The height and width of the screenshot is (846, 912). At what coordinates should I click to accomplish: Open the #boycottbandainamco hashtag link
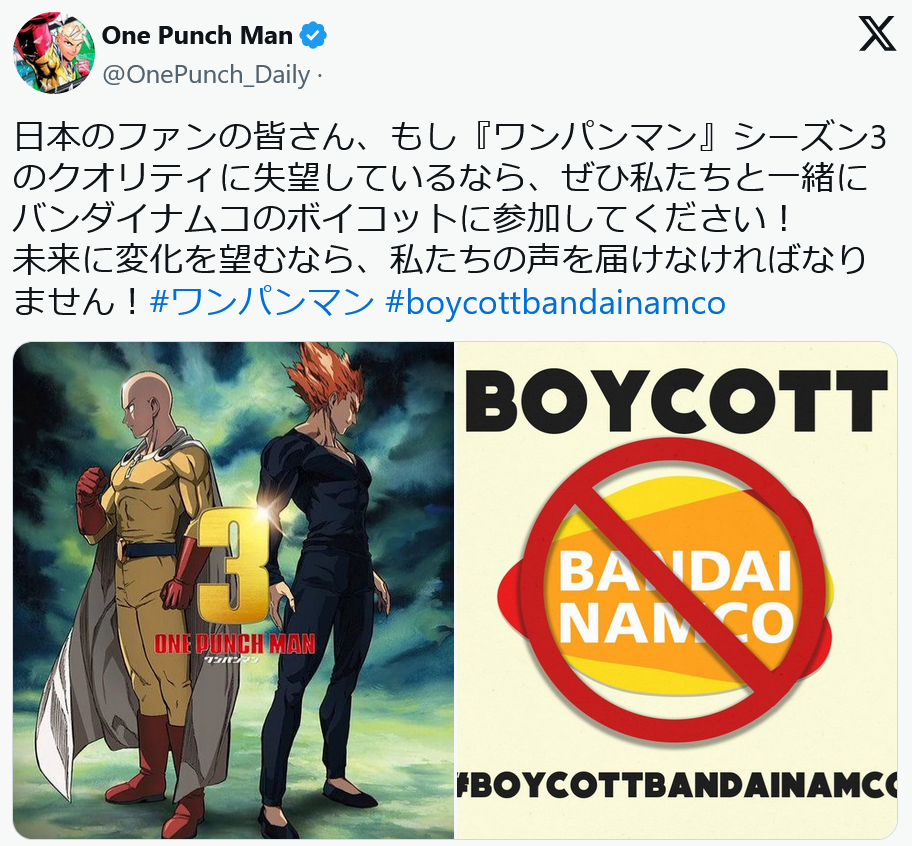point(555,303)
